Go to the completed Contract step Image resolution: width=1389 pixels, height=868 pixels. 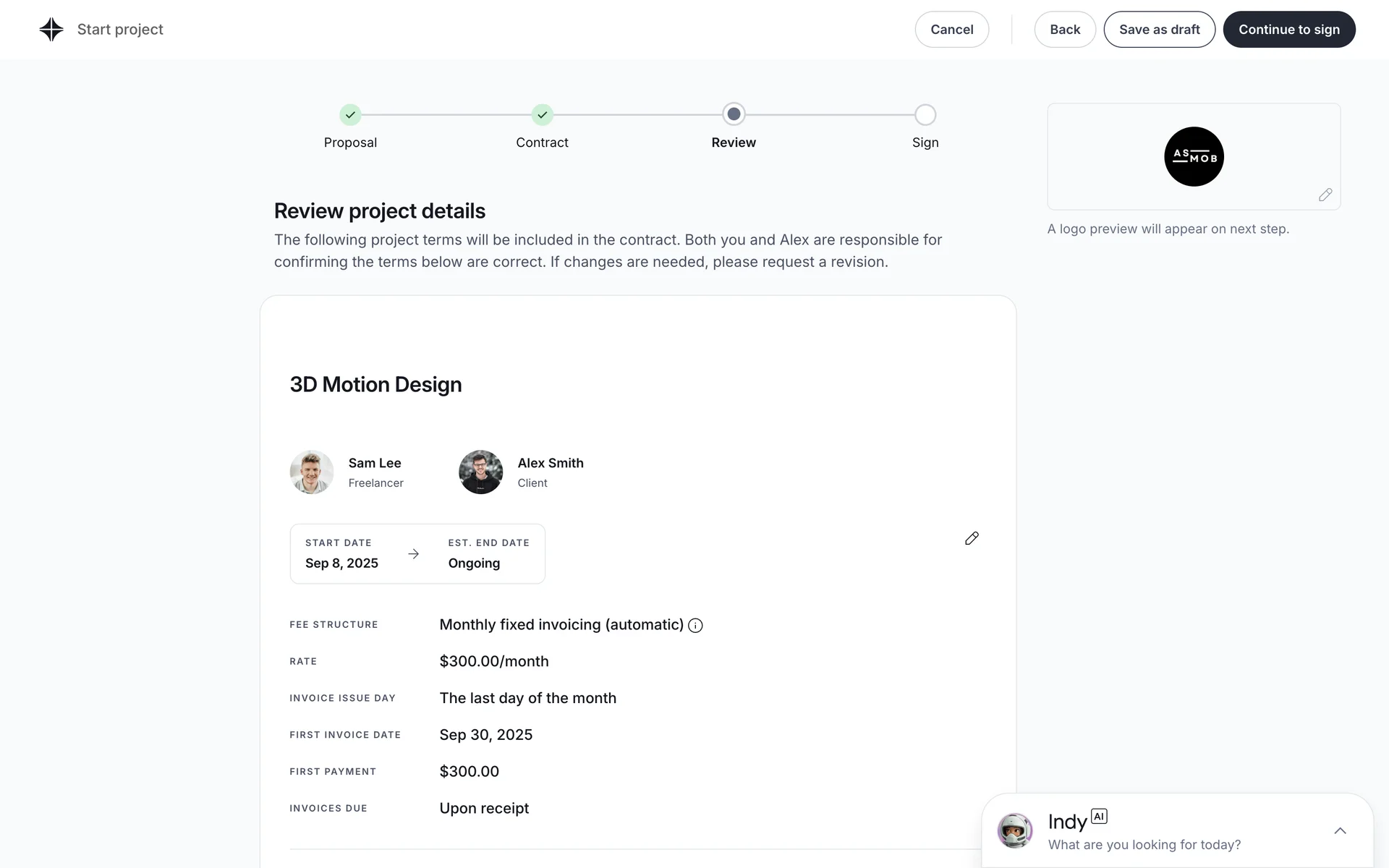pyautogui.click(x=542, y=115)
